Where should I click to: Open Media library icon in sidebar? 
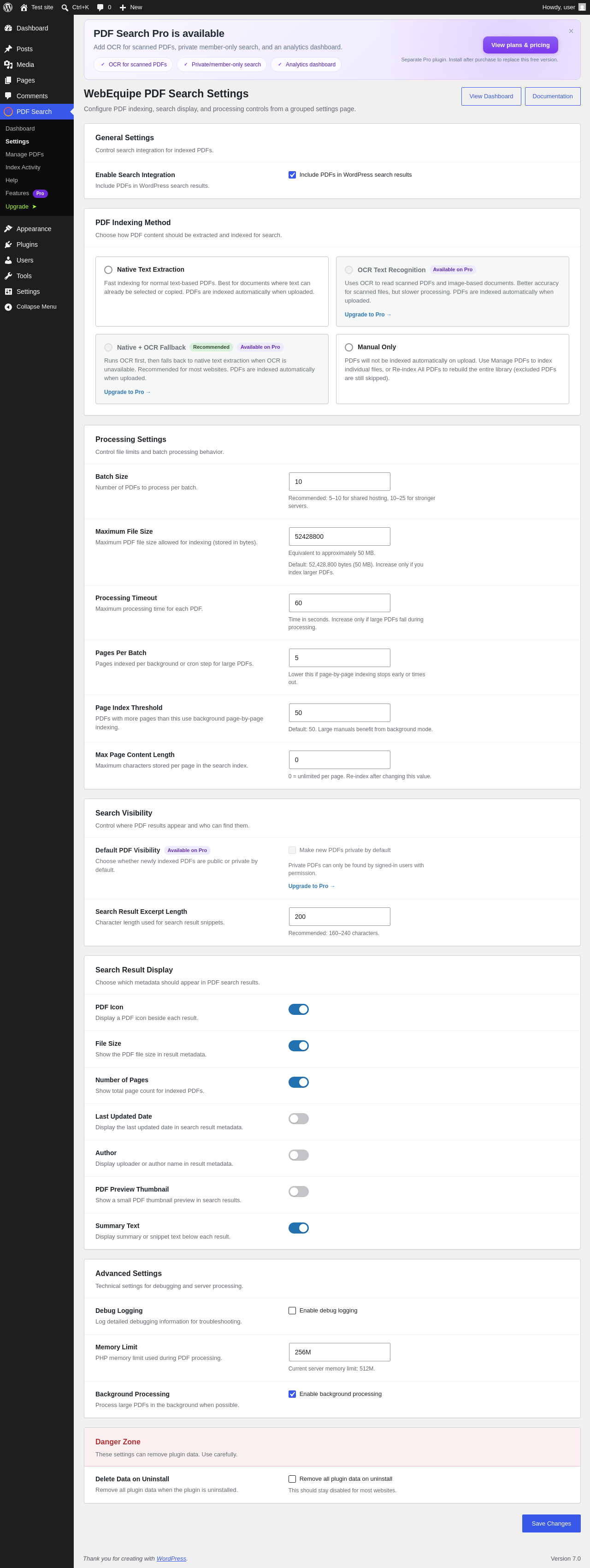tap(8, 65)
